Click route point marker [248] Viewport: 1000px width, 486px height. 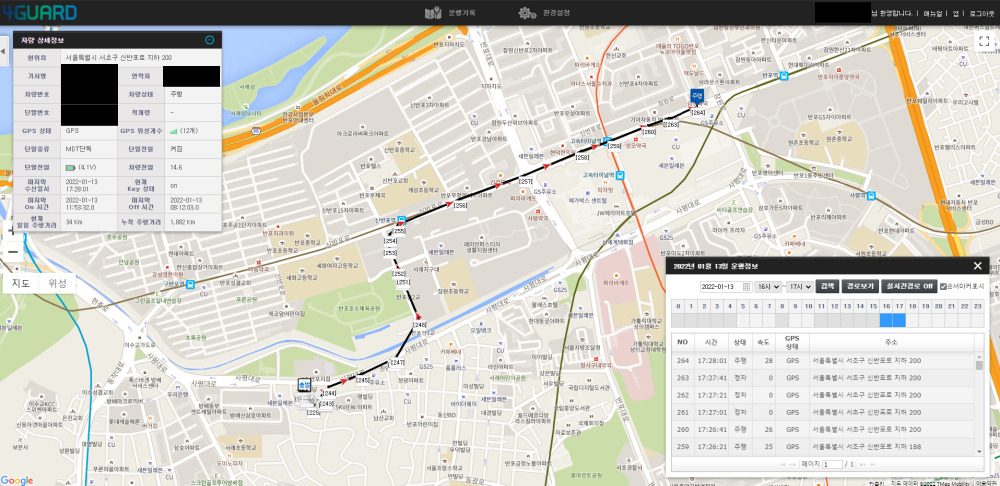419,325
